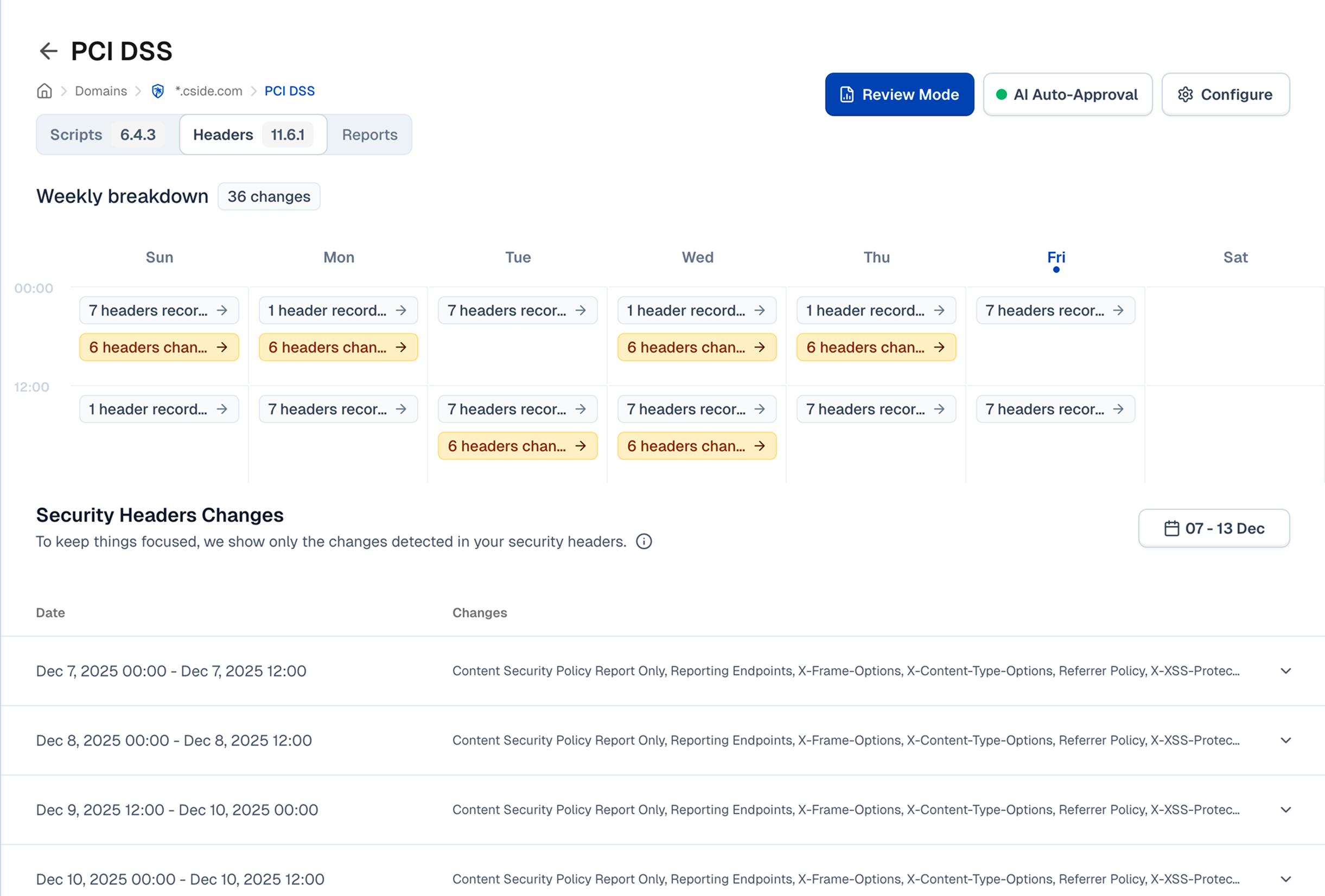This screenshot has width=1325, height=896.
Task: Open Tuesday 12:00 '7 headers recorded' entry
Action: coord(518,409)
